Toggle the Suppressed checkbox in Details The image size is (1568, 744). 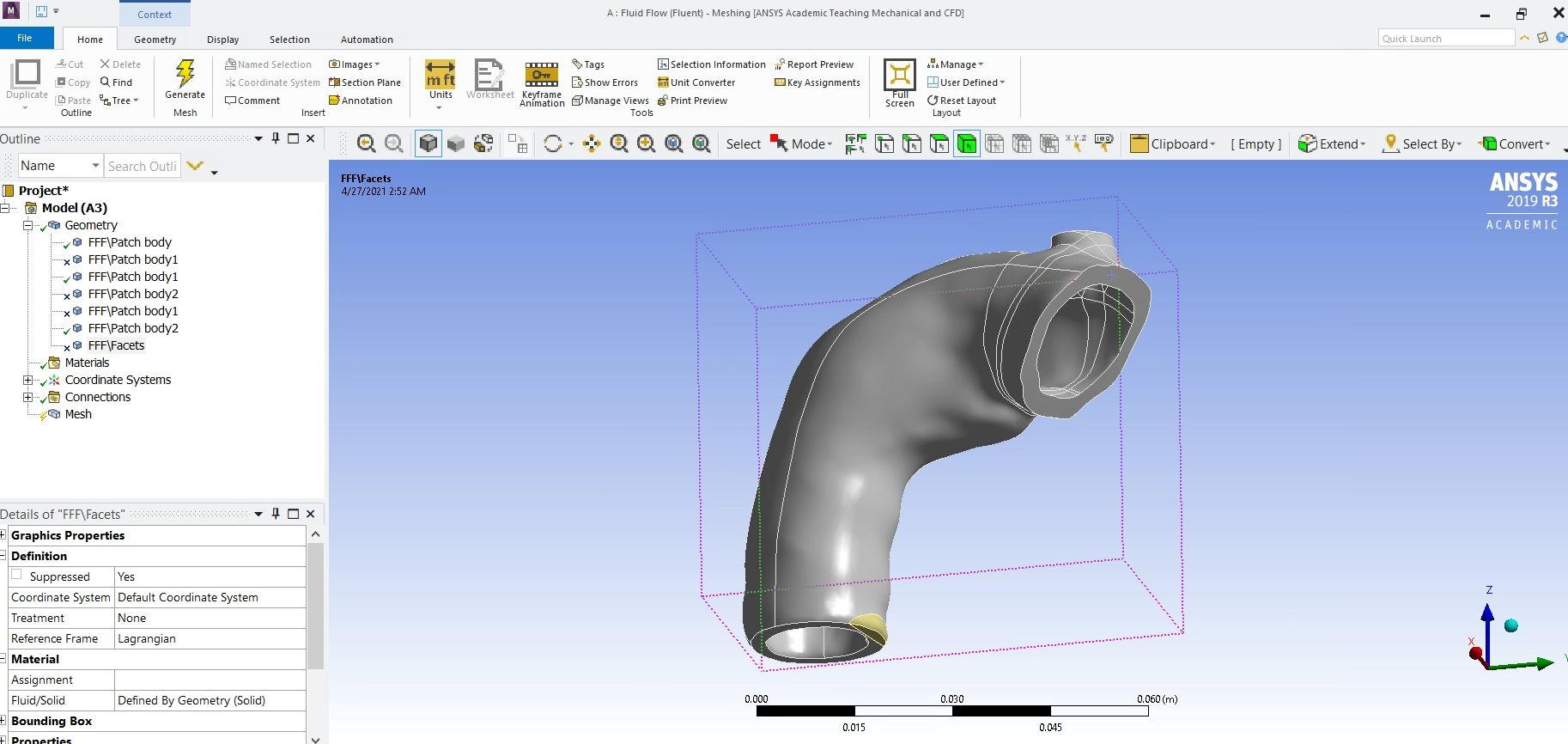pos(17,576)
